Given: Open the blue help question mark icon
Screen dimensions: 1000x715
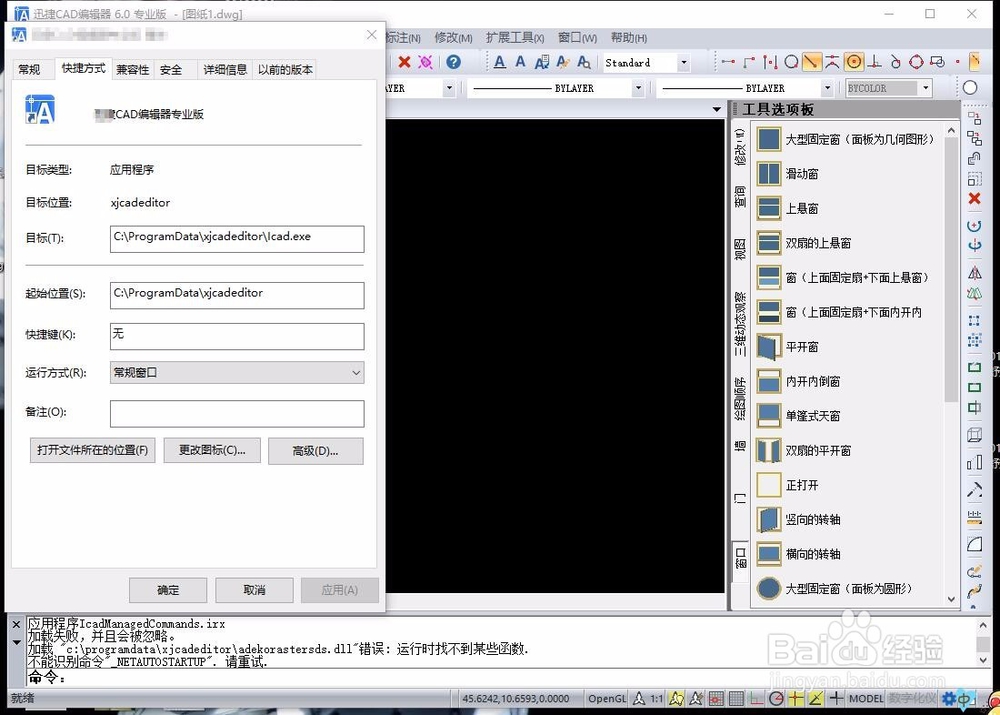Looking at the screenshot, I should click(x=453, y=62).
